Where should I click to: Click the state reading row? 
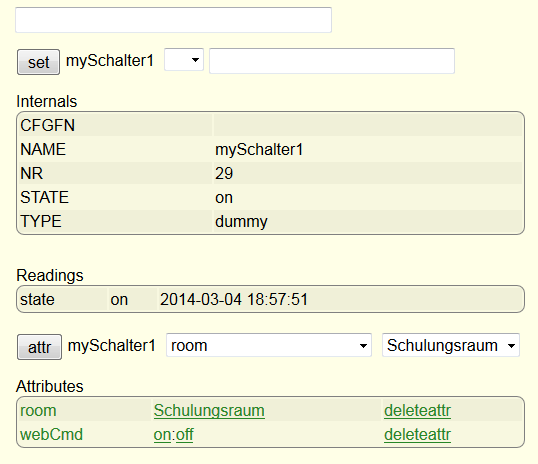pos(270,299)
